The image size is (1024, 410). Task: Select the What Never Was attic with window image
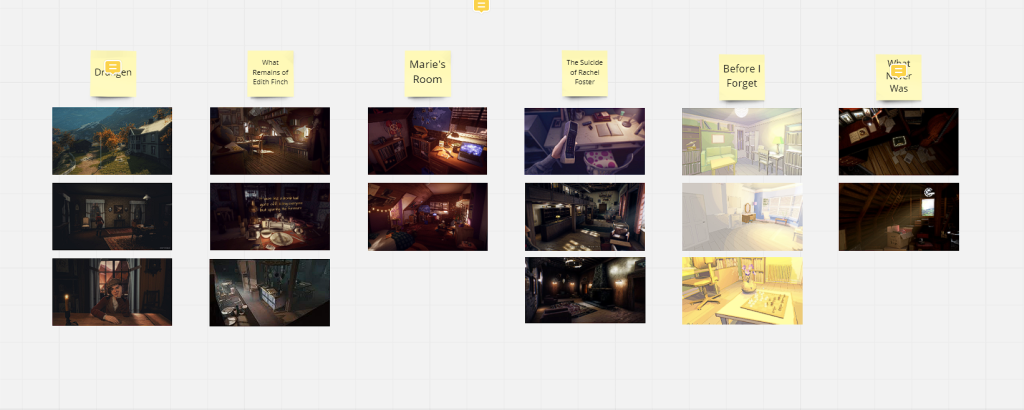[x=899, y=217]
